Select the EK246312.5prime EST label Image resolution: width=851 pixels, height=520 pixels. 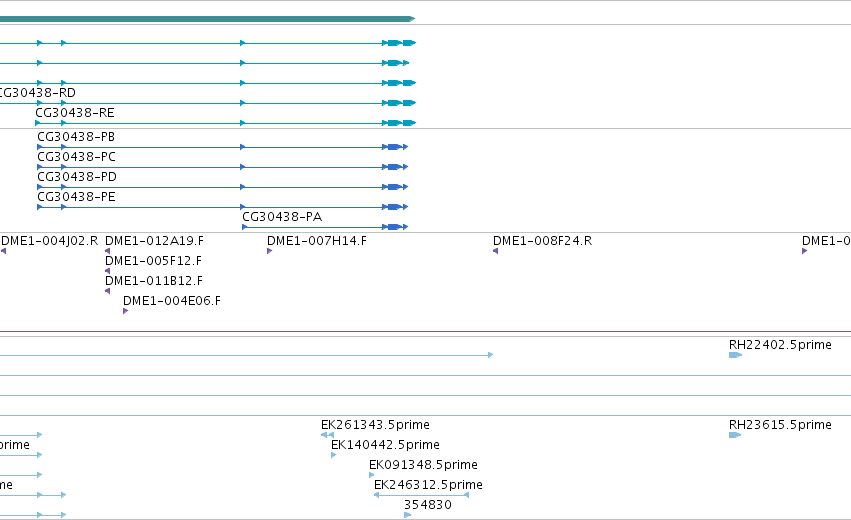pyautogui.click(x=428, y=485)
